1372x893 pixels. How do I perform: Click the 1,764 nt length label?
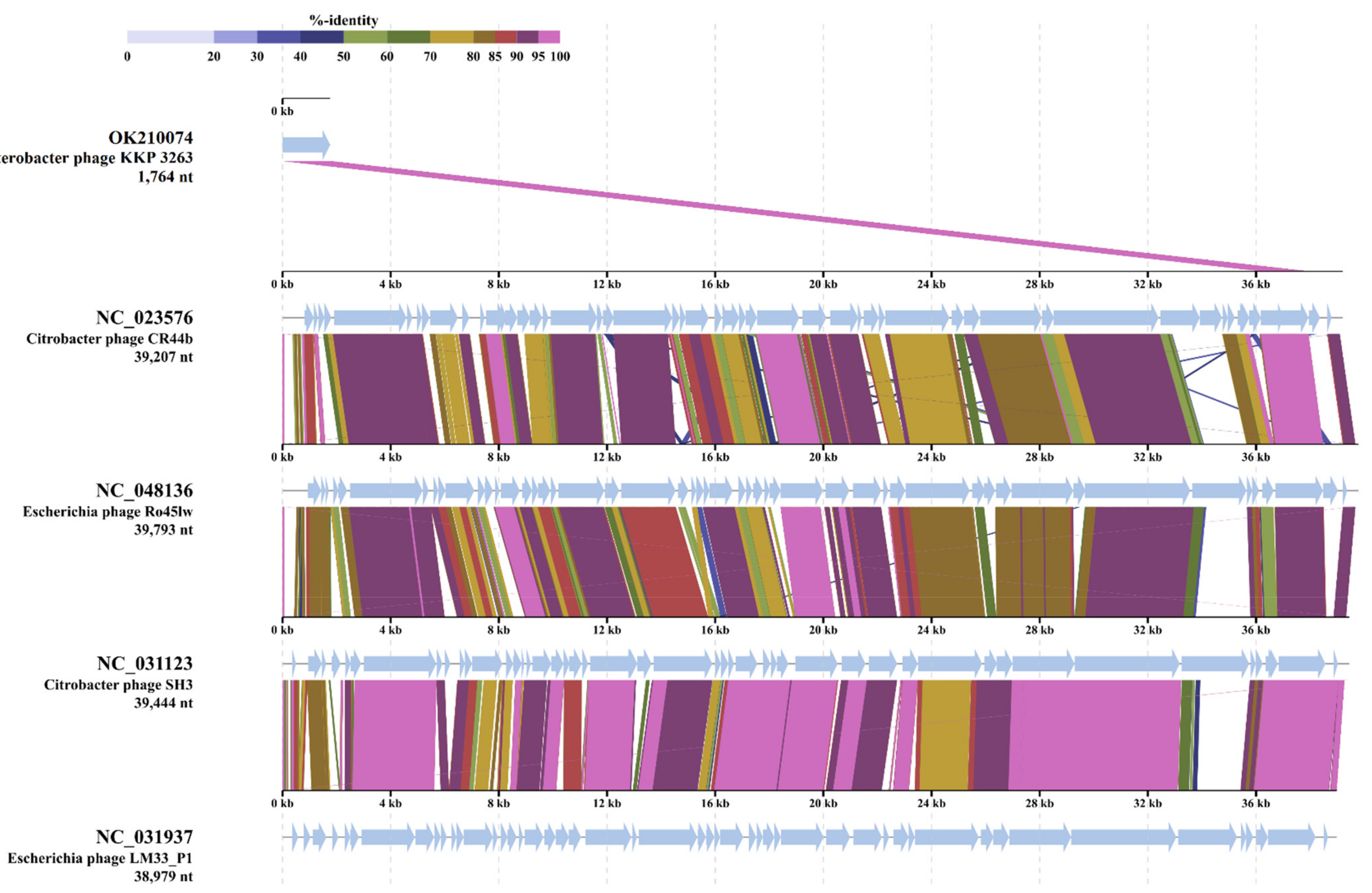click(x=165, y=177)
